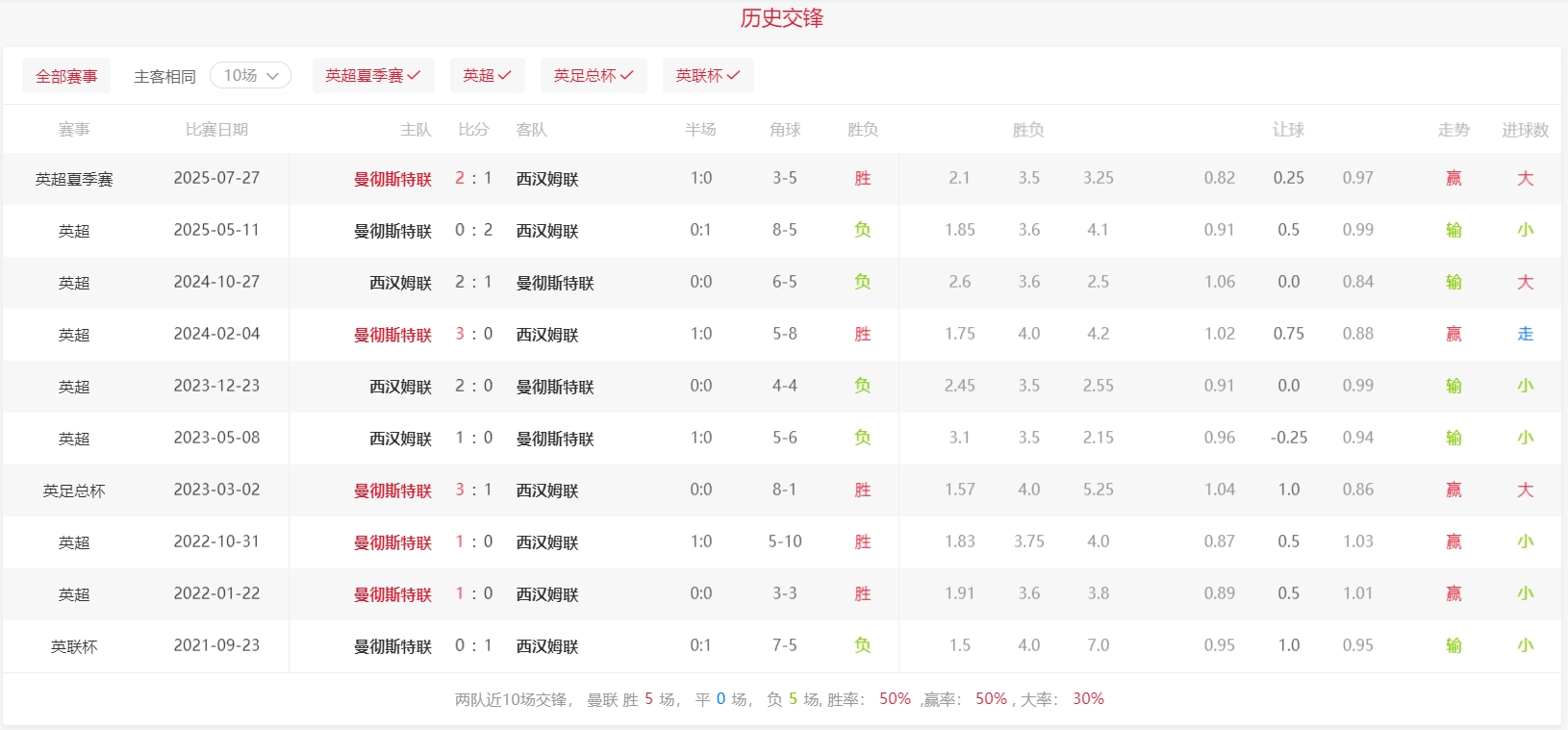
Task: Click the 英联杯 competition cell dated 2021-09-23
Action: 74,646
